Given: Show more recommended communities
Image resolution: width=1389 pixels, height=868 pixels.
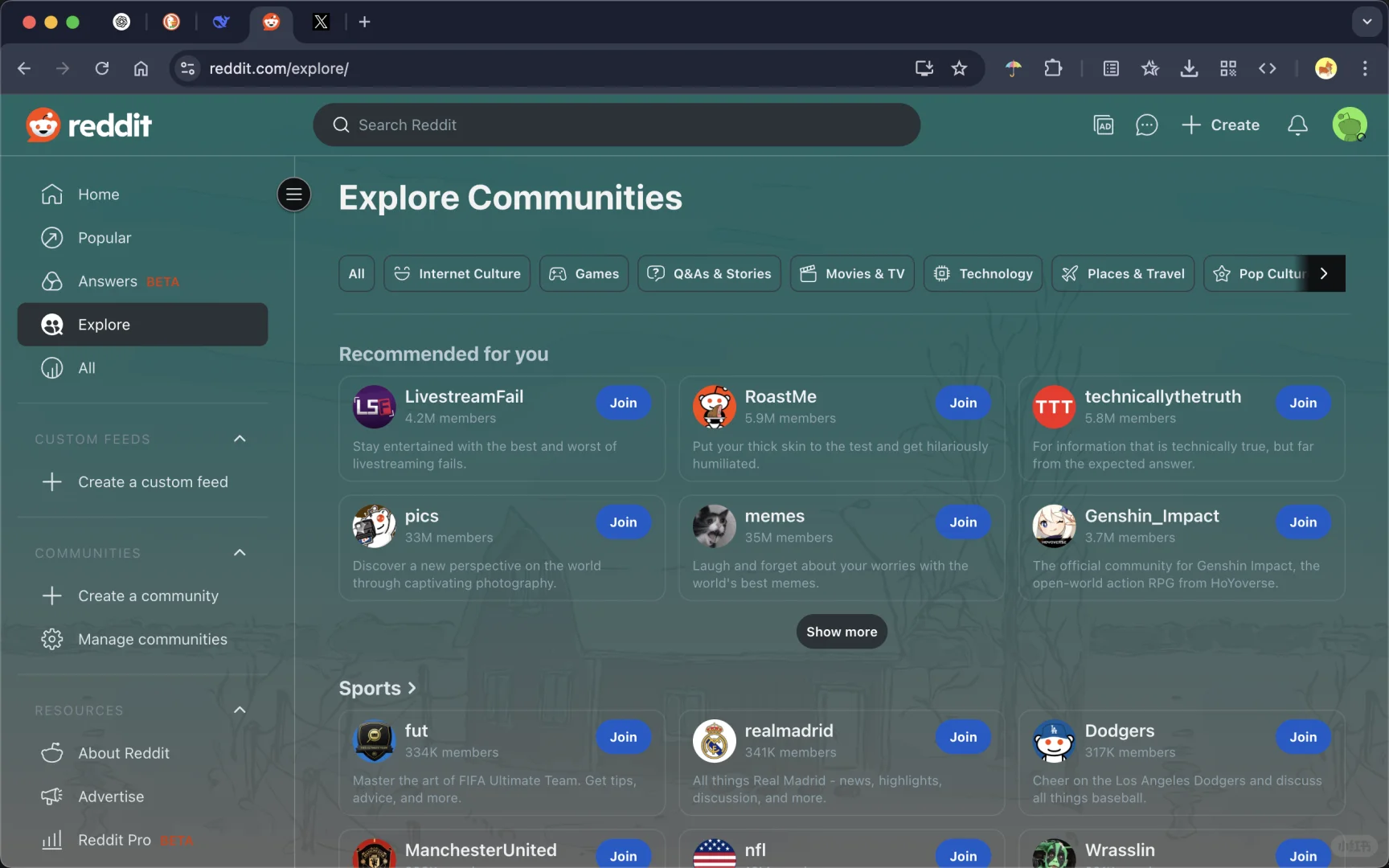Looking at the screenshot, I should (x=842, y=632).
